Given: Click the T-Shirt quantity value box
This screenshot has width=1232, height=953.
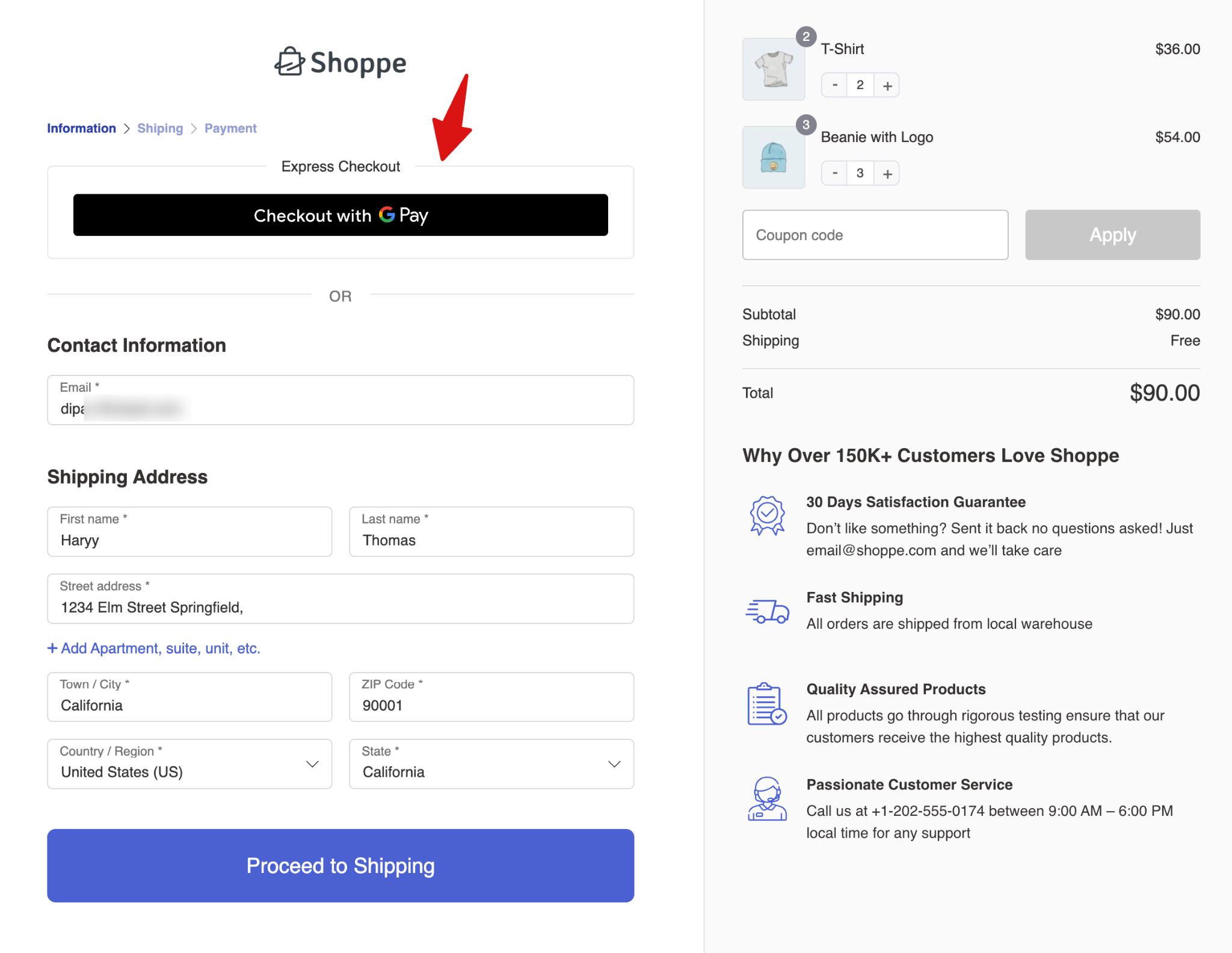Looking at the screenshot, I should coord(860,85).
